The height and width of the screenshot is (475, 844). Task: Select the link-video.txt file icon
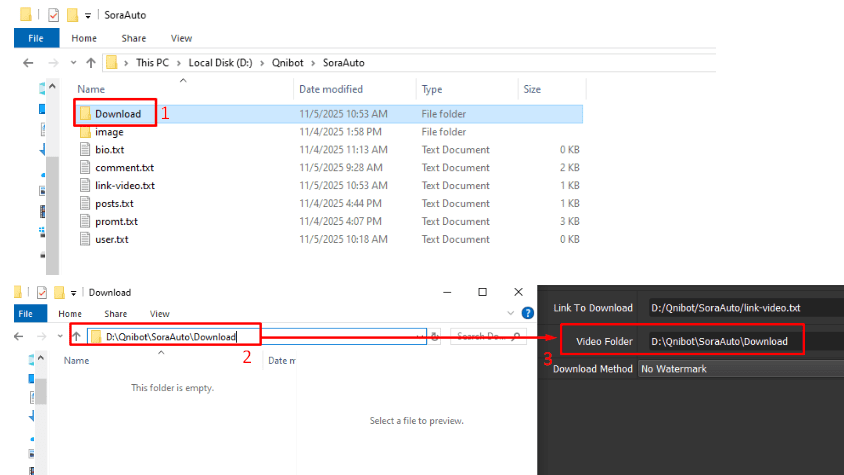[x=85, y=185]
